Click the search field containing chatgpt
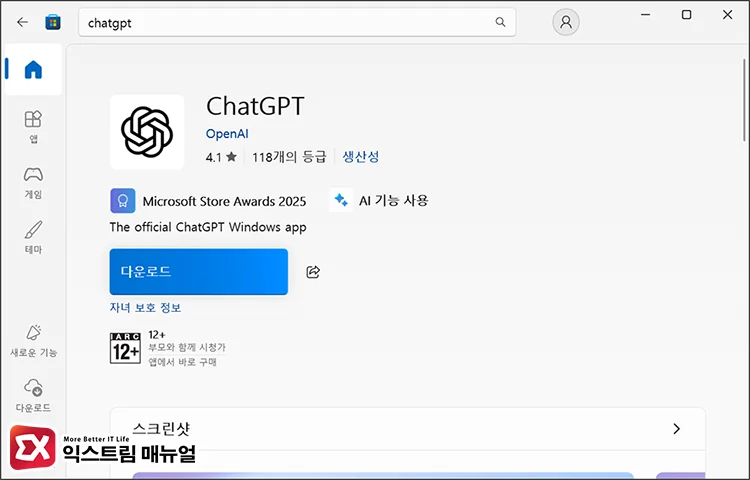Image resolution: width=750 pixels, height=480 pixels. coord(297,22)
